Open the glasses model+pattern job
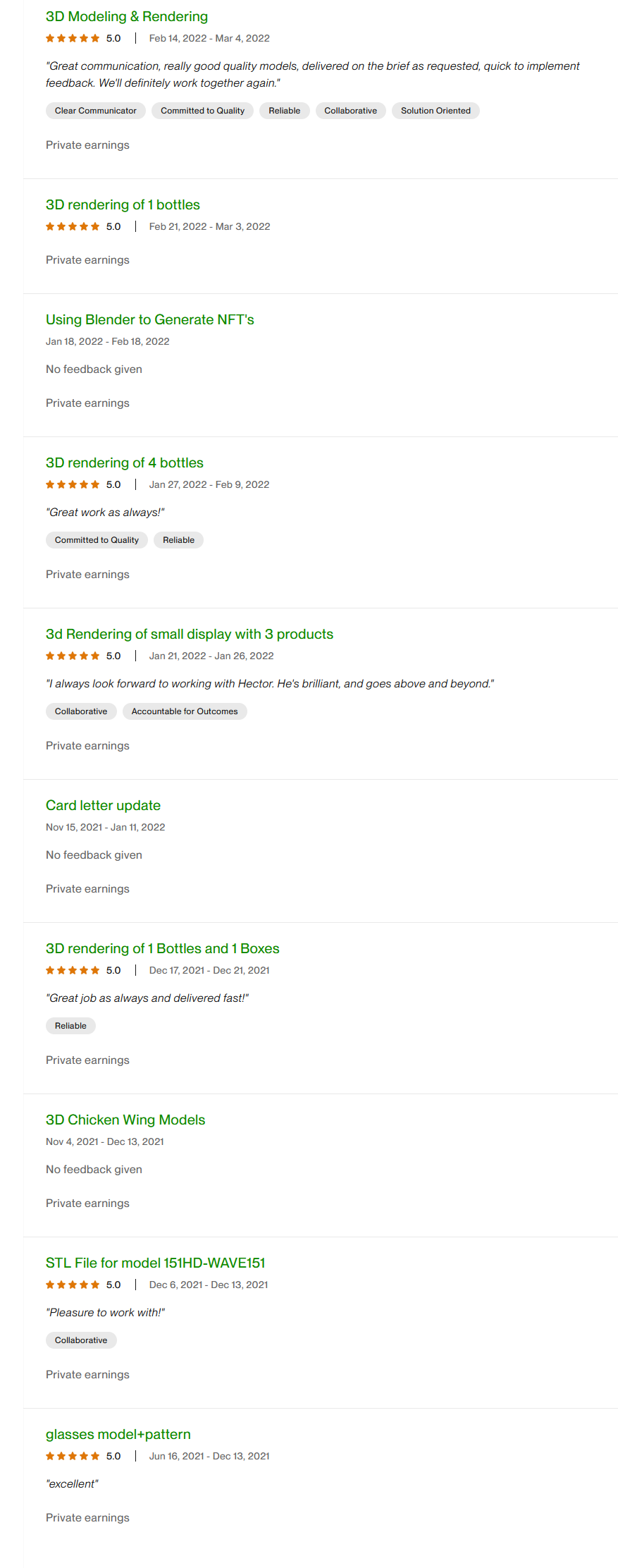The height and width of the screenshot is (1568, 618). pos(118,1434)
